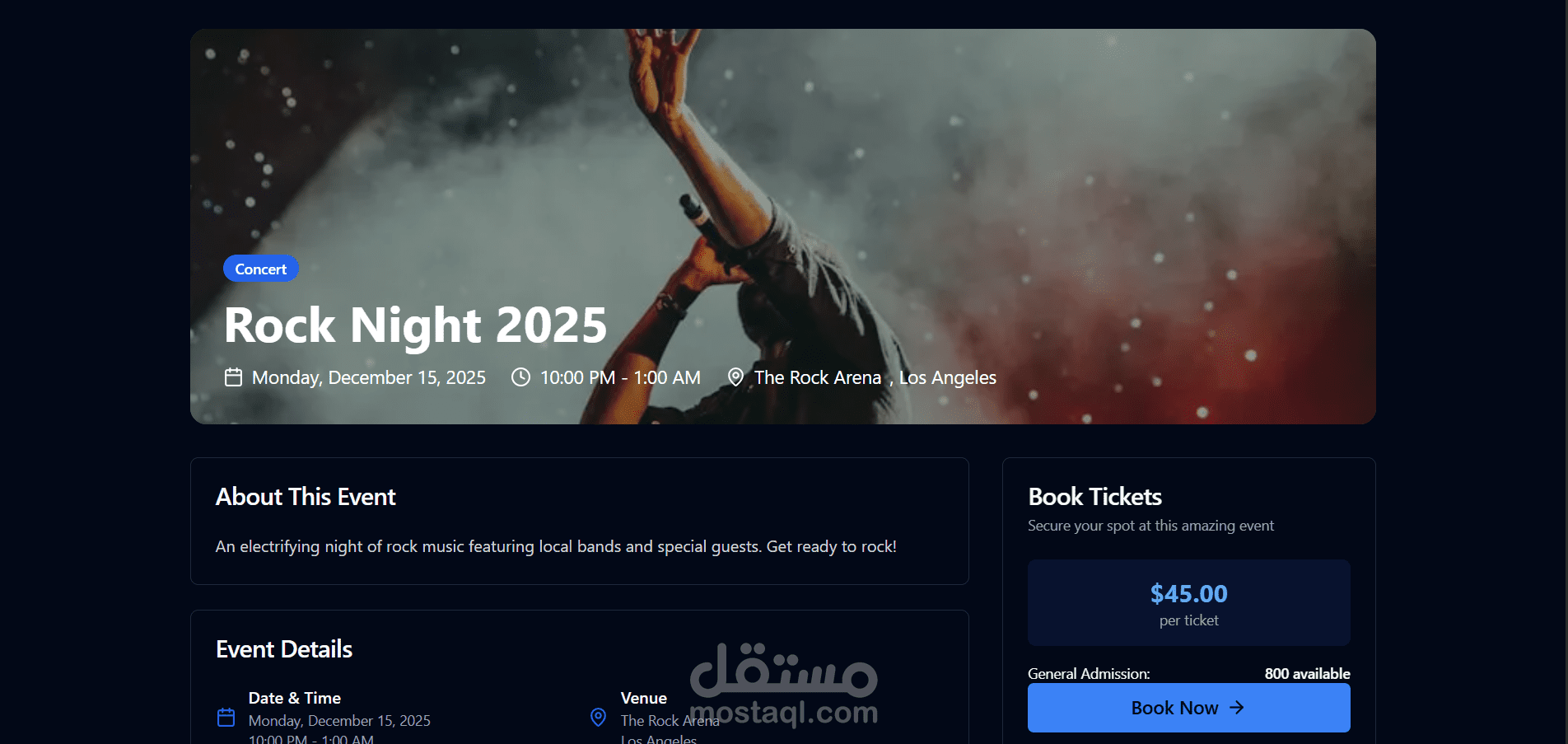Click the clock icon next to 10:00 PM
Image resolution: width=1568 pixels, height=744 pixels.
click(520, 377)
